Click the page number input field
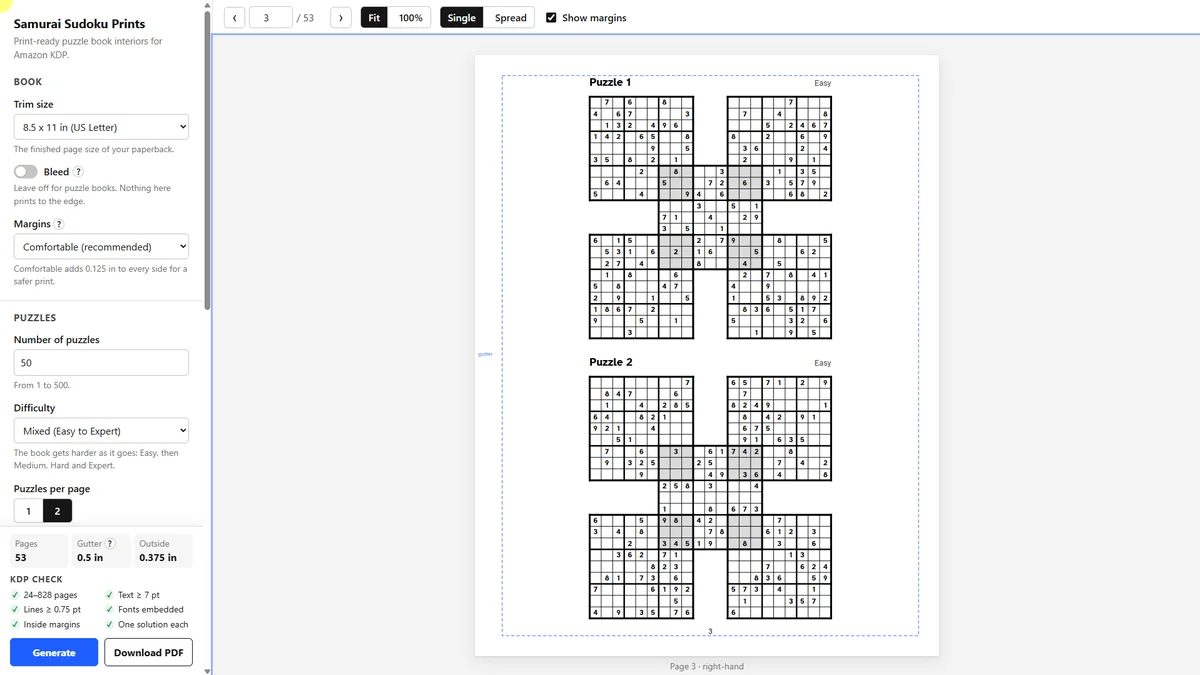 pyautogui.click(x=271, y=18)
